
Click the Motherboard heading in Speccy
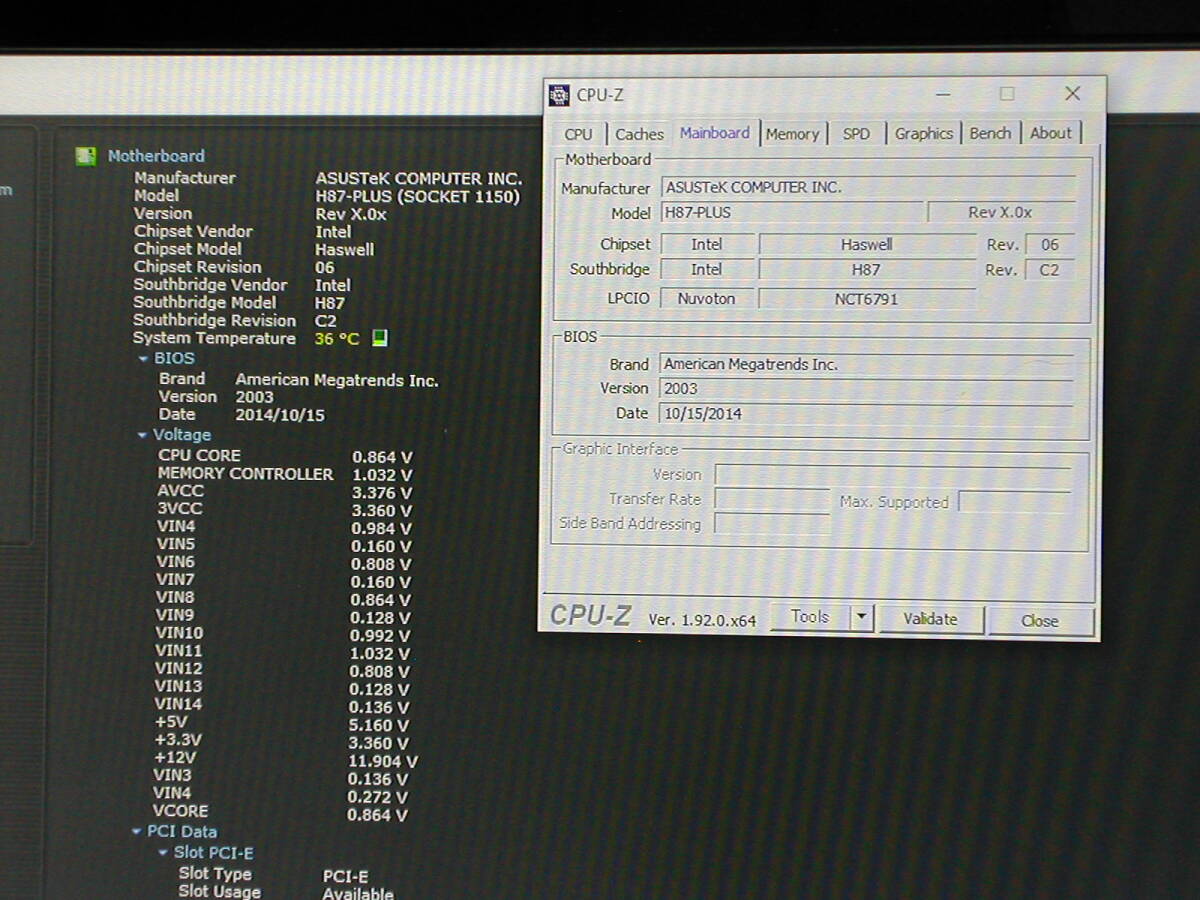coord(156,156)
